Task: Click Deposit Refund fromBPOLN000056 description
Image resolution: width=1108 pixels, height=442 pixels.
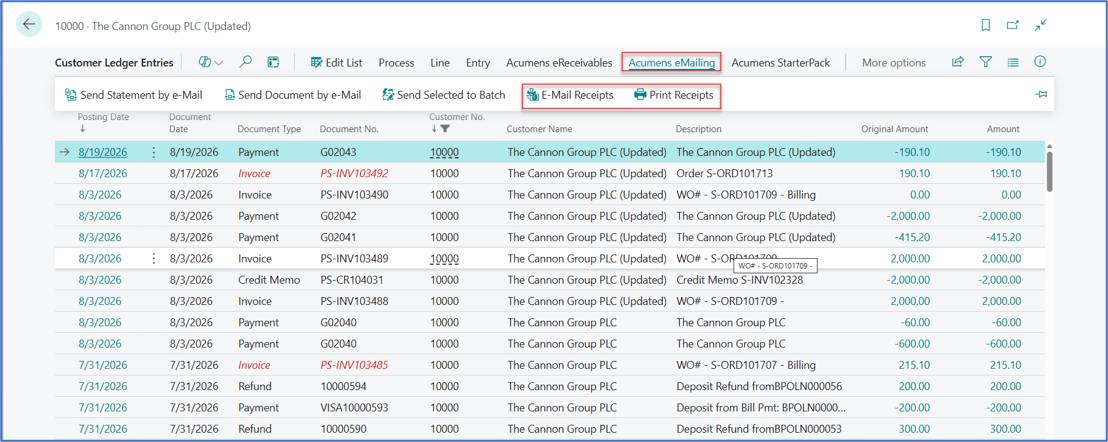Action: click(x=759, y=386)
